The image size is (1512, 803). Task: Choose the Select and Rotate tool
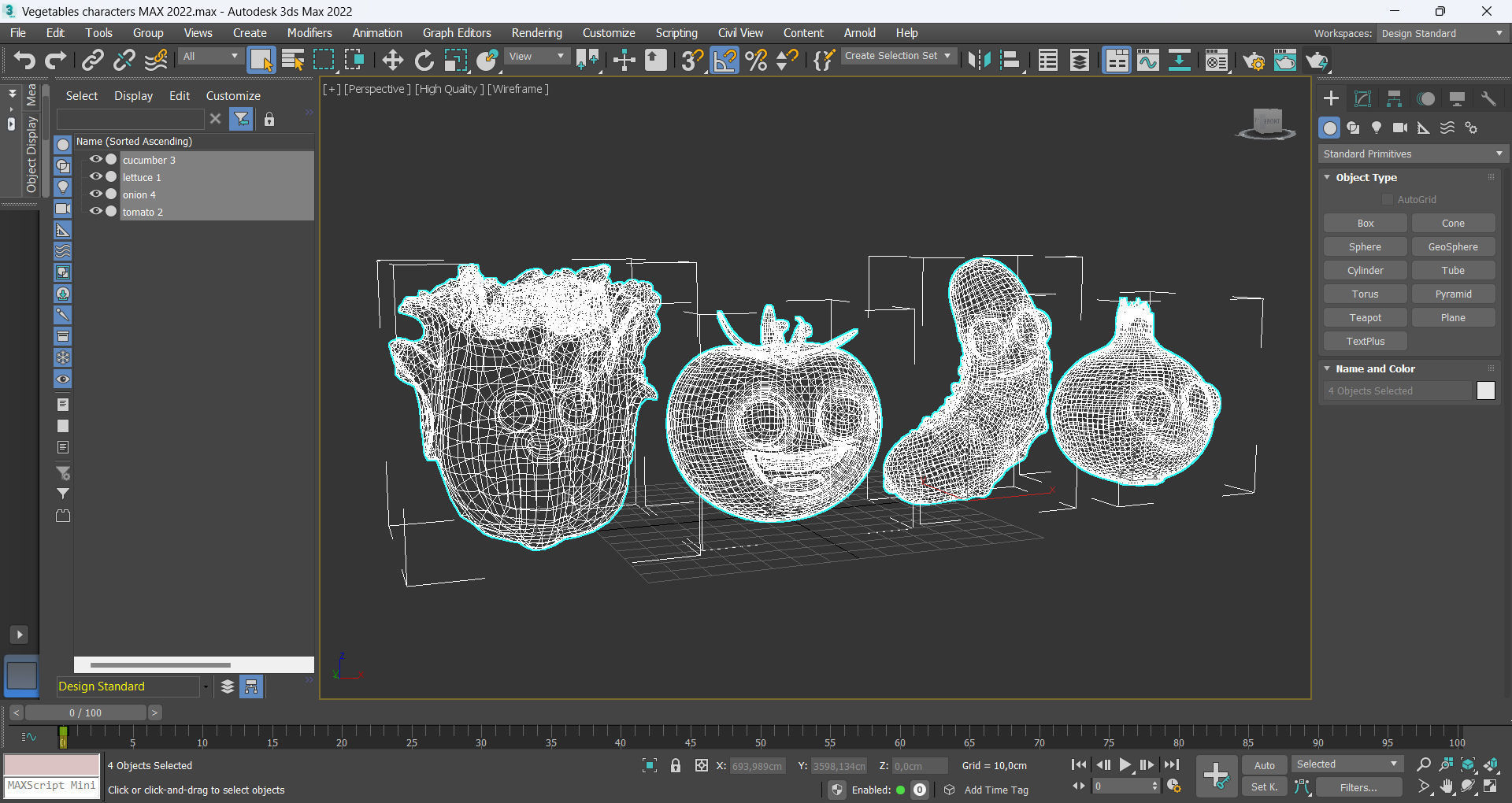click(x=424, y=60)
